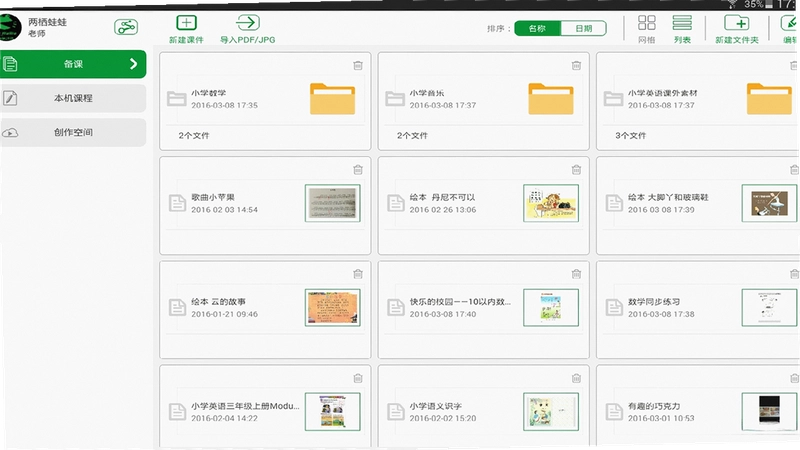
Task: Delete 小学教学 folder via trash icon
Action: [358, 65]
